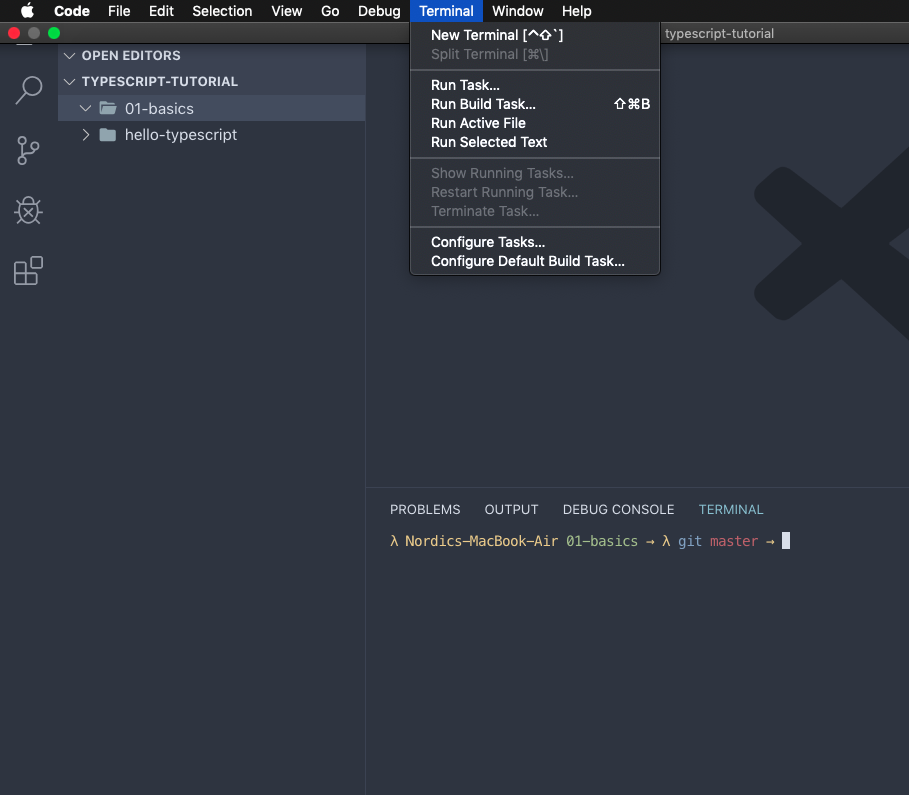Click the 01-basics open folder icon
Viewport: 909px width, 795px height.
tap(108, 108)
